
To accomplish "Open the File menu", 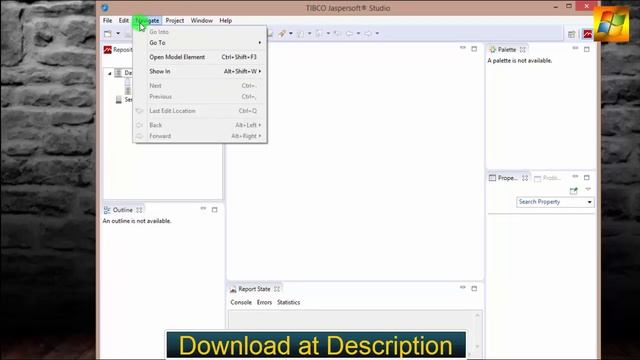I will 107,20.
